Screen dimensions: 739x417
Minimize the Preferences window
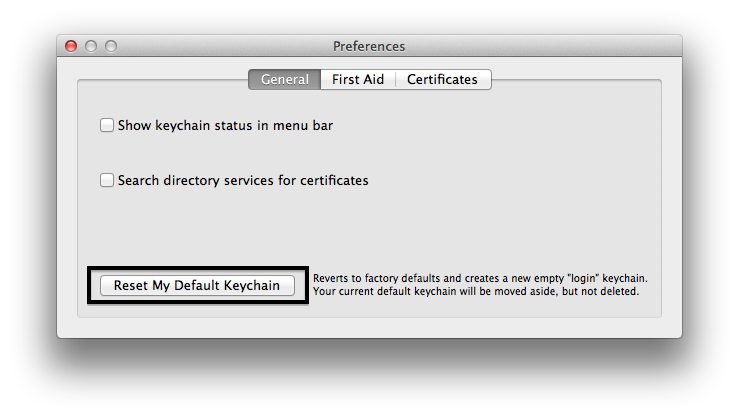coord(91,46)
